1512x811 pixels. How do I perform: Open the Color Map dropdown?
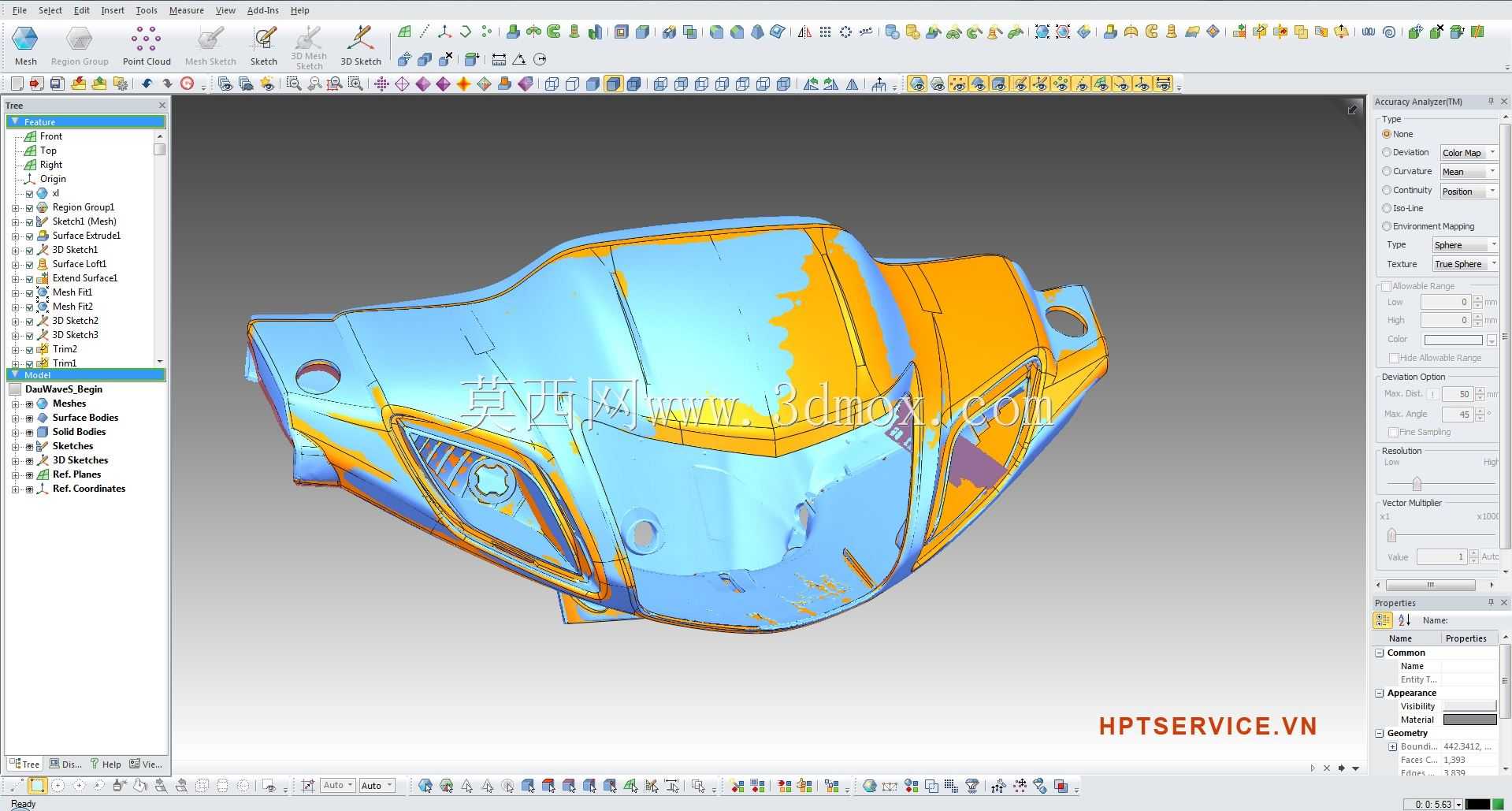(1468, 153)
